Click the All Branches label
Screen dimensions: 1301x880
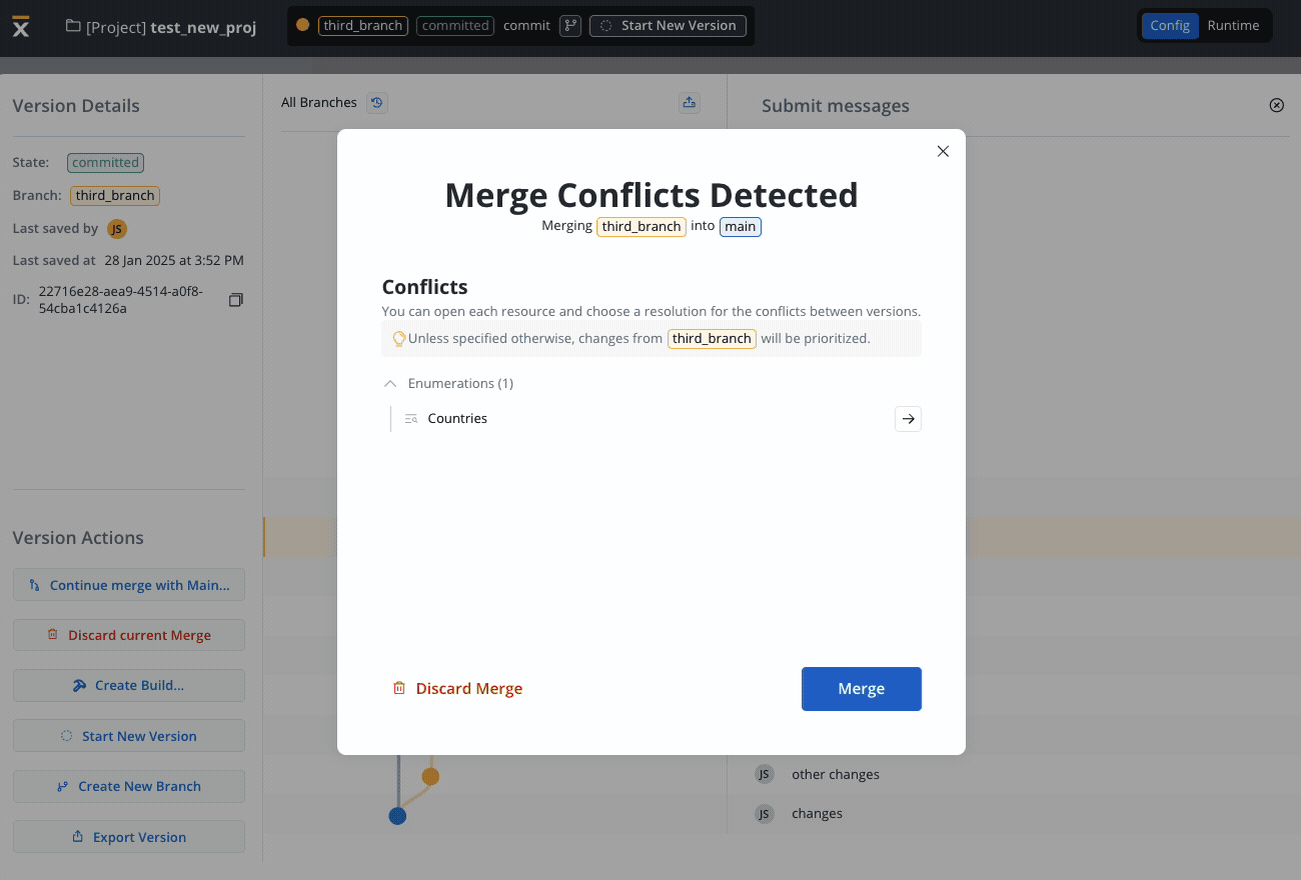[x=319, y=102]
